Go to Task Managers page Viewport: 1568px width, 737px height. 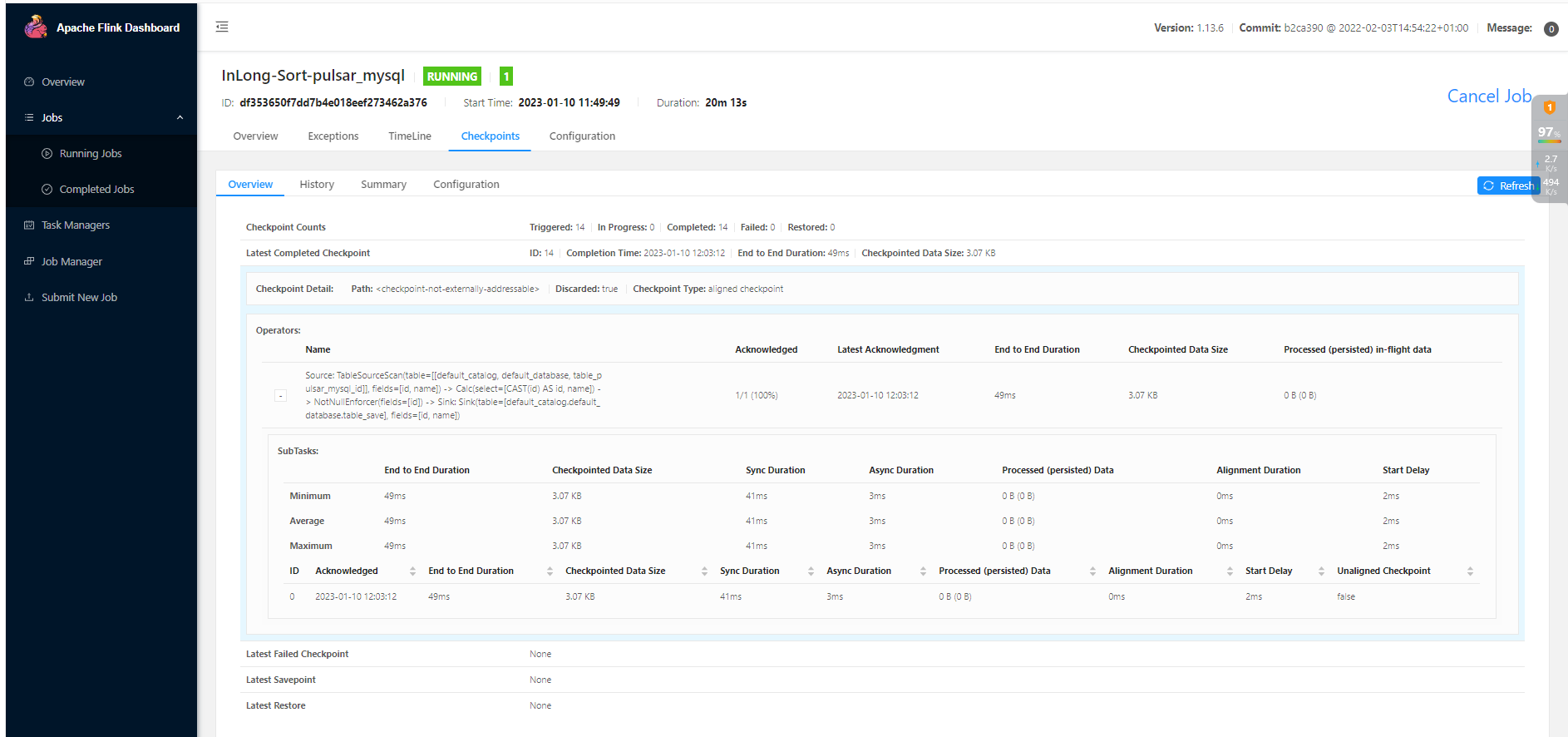(76, 225)
